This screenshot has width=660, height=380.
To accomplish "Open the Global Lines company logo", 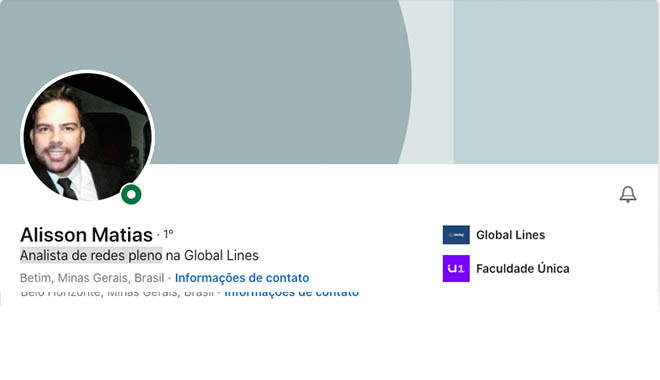I will 456,235.
